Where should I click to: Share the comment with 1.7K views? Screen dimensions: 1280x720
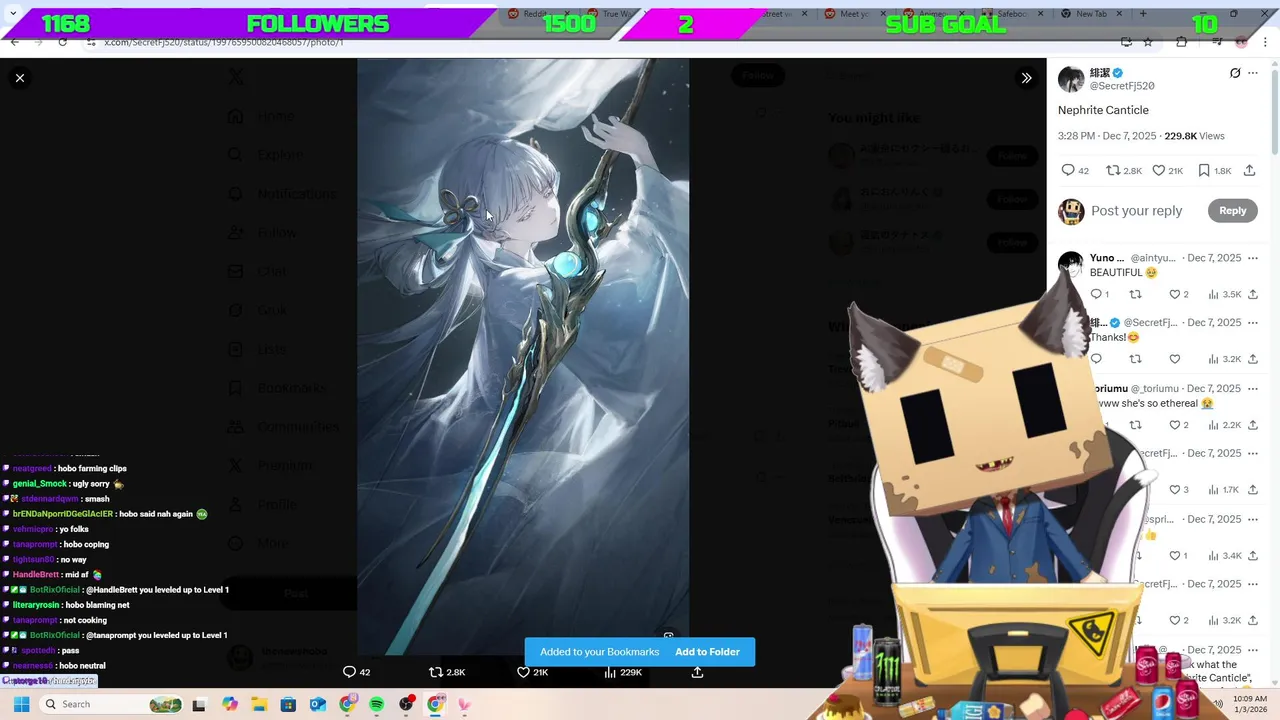click(1253, 490)
